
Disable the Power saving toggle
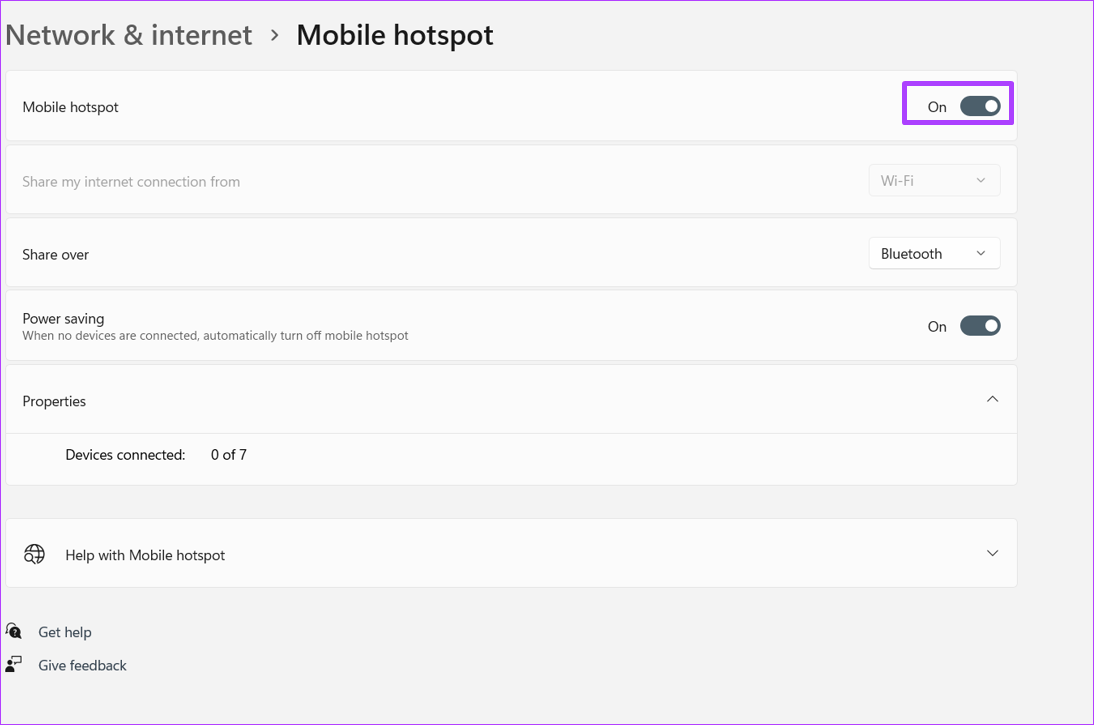[x=980, y=326]
